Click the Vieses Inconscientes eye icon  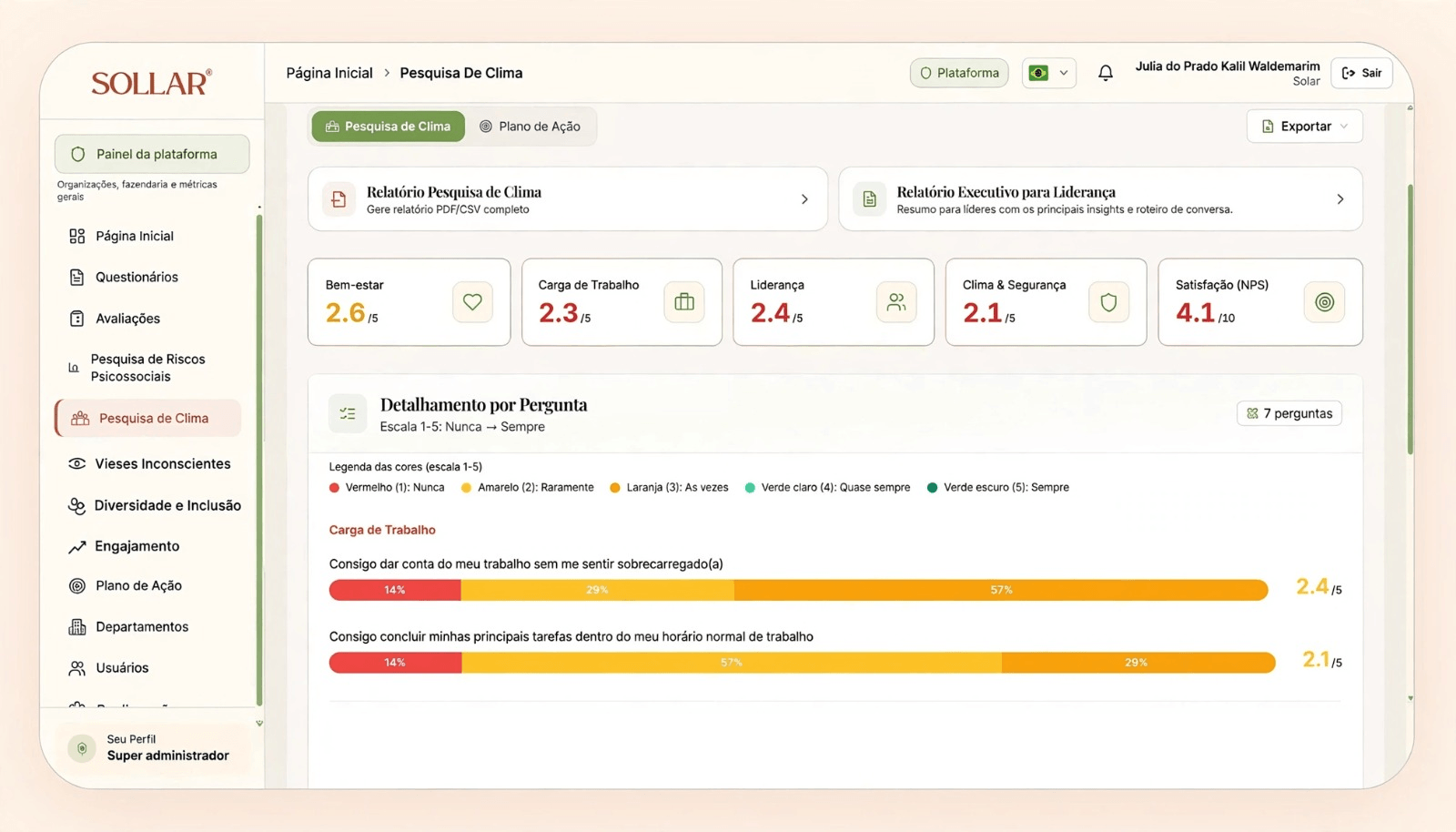(77, 463)
